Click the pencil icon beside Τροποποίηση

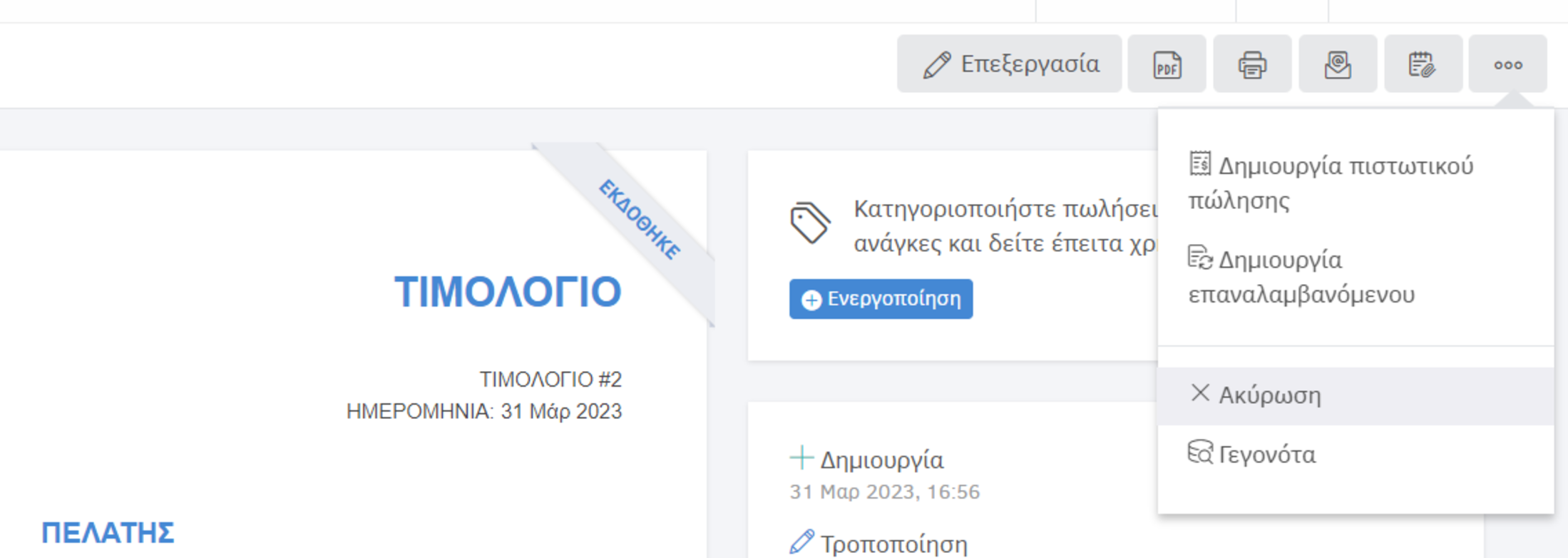tap(802, 542)
